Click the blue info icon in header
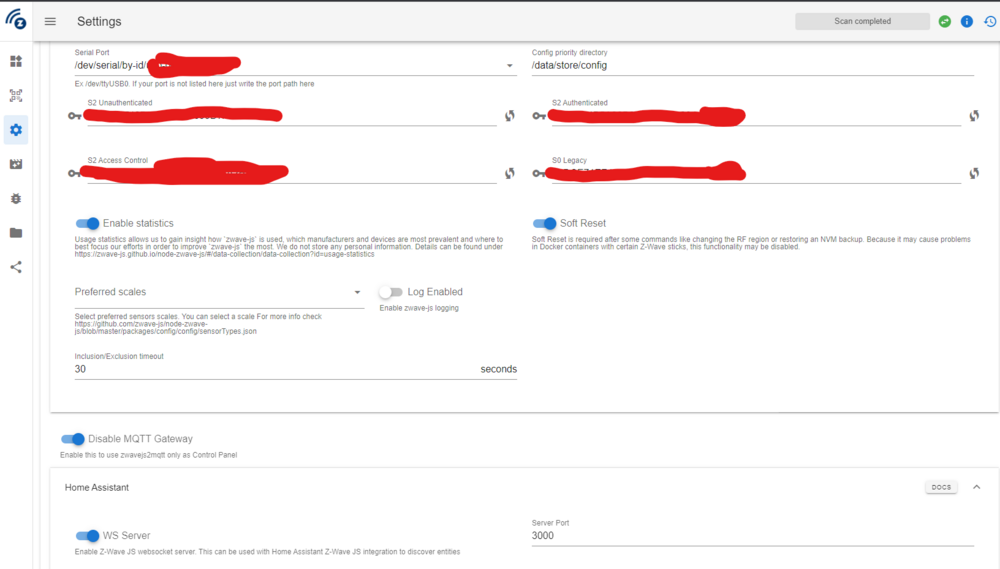1000x569 pixels. [x=967, y=21]
